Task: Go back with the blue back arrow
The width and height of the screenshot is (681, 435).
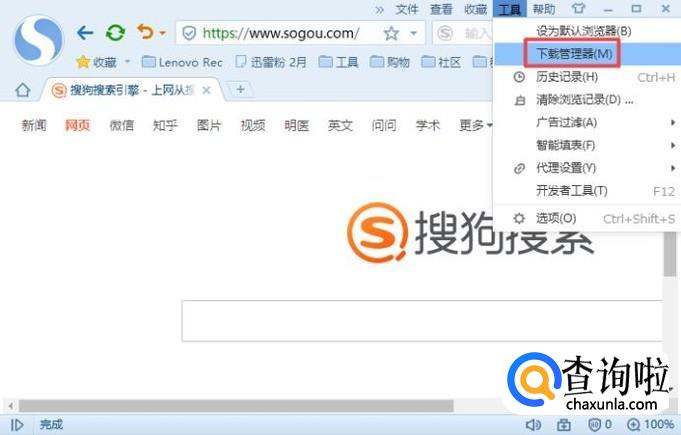Action: coord(85,33)
